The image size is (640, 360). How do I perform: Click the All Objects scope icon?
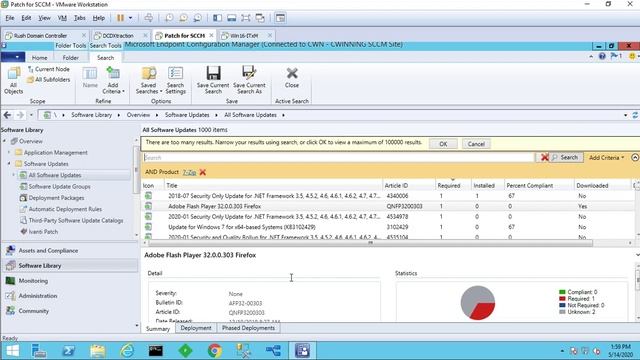pyautogui.click(x=13, y=80)
